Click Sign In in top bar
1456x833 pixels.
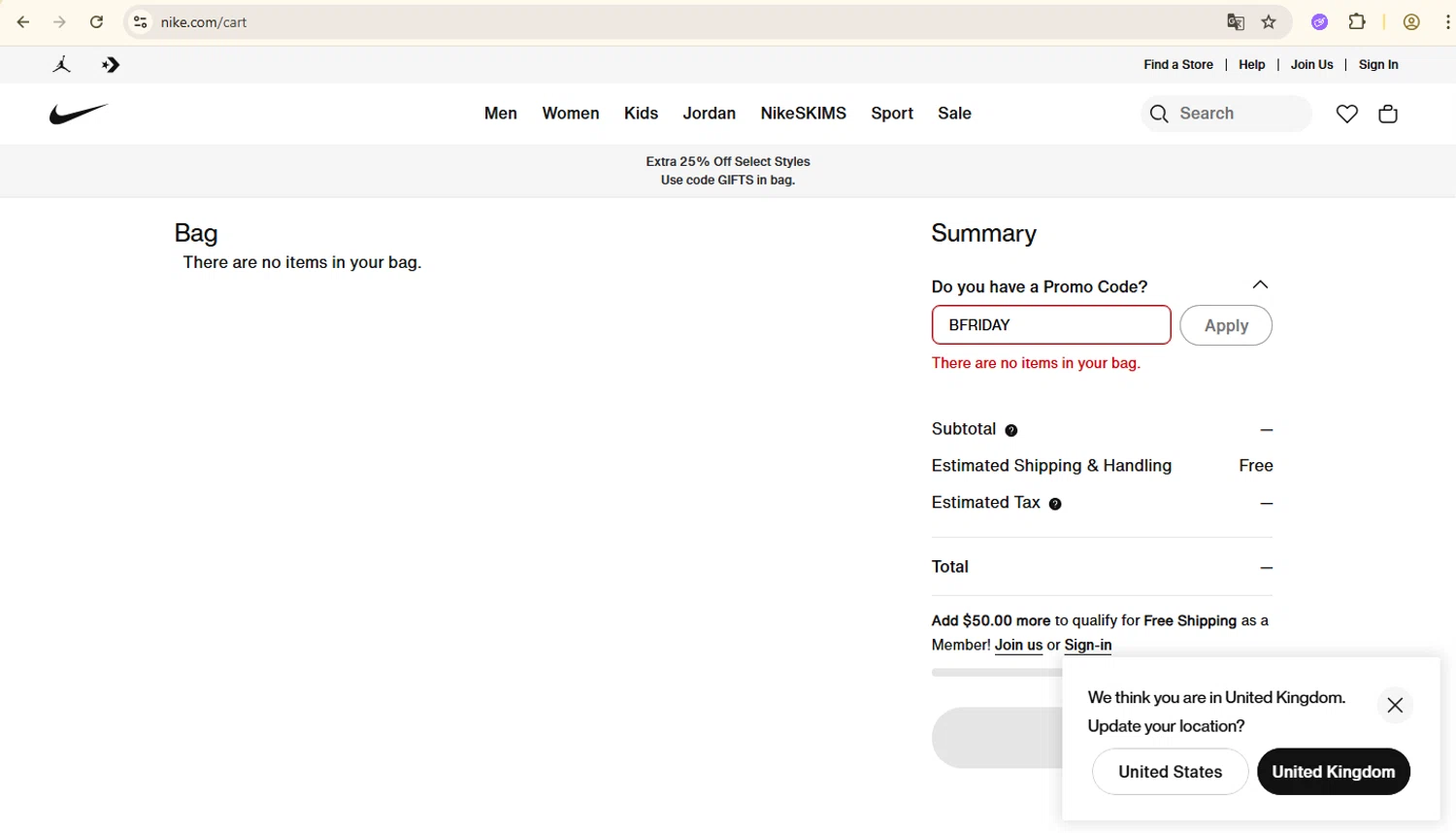(x=1378, y=65)
